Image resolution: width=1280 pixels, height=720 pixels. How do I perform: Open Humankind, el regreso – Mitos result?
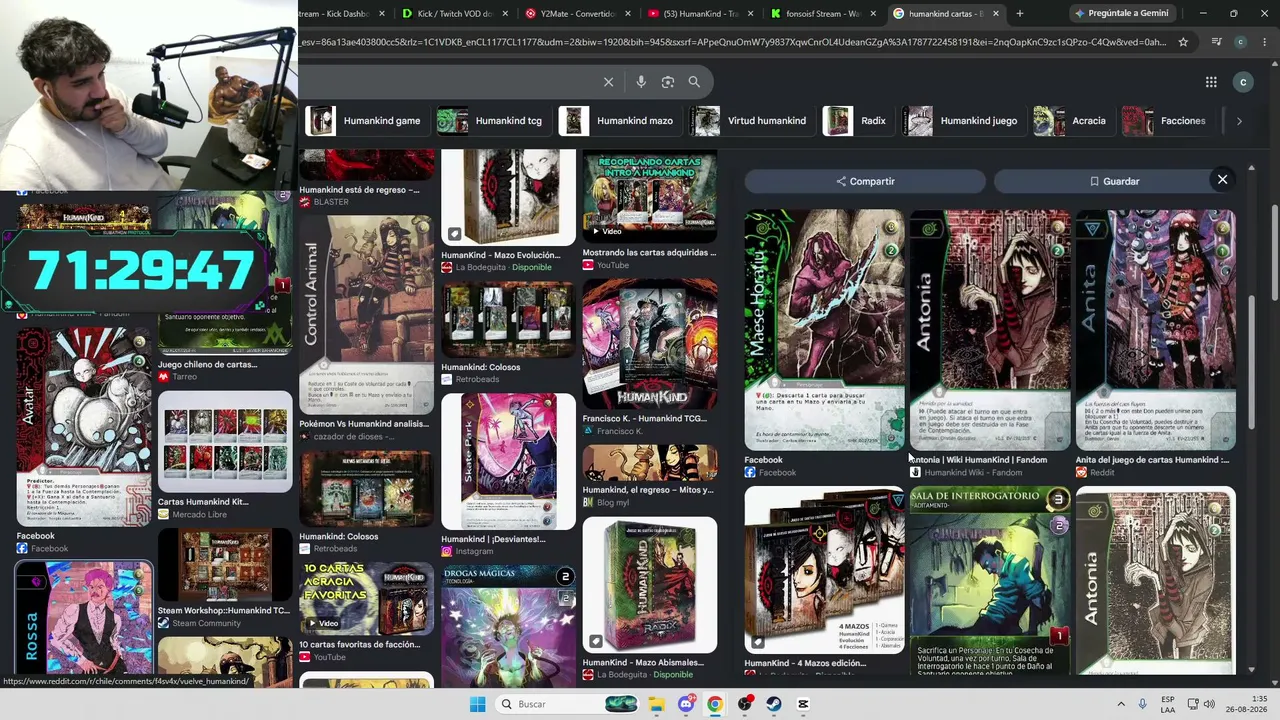(648, 490)
